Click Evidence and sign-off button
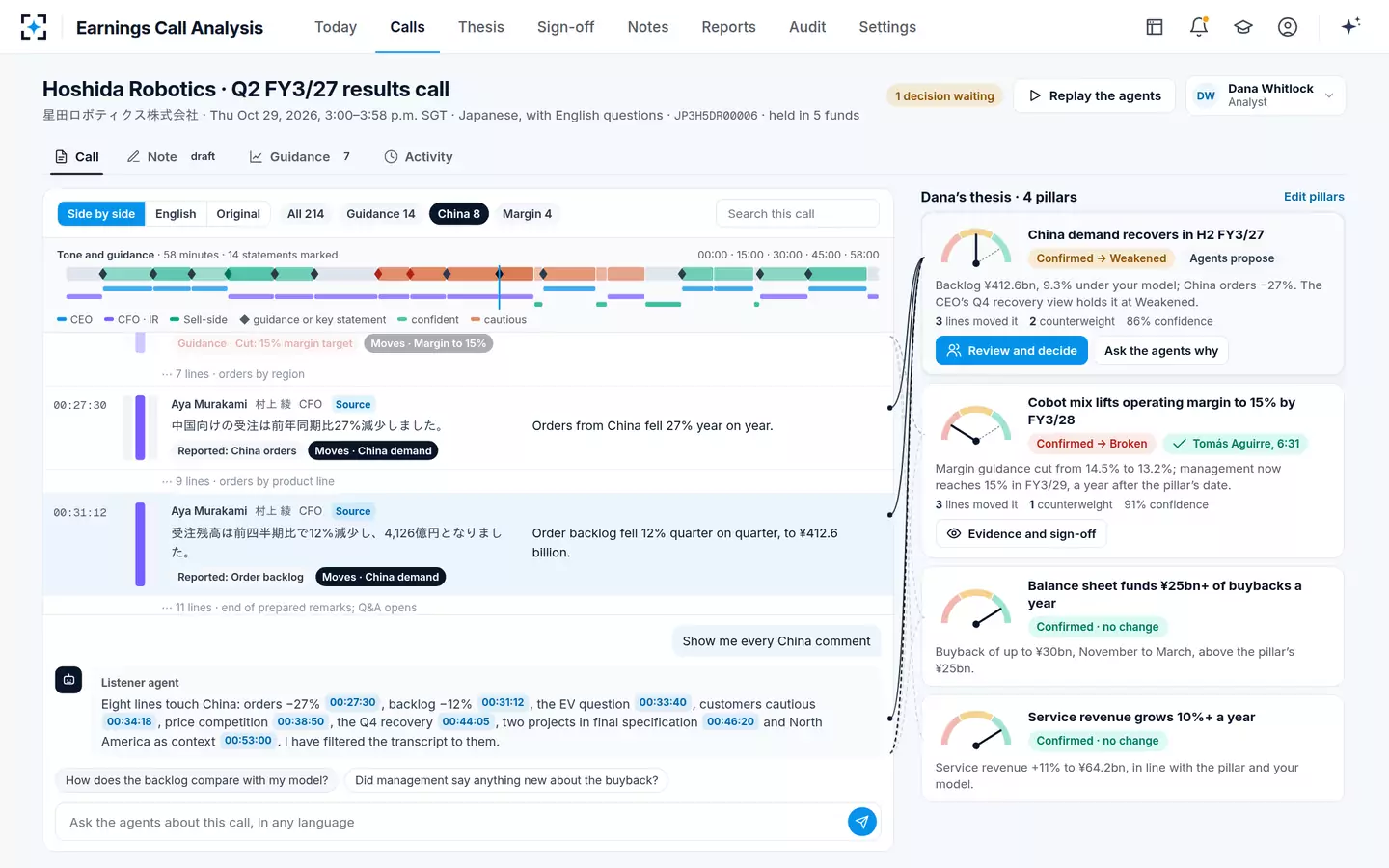The height and width of the screenshot is (868, 1389). tap(1021, 533)
